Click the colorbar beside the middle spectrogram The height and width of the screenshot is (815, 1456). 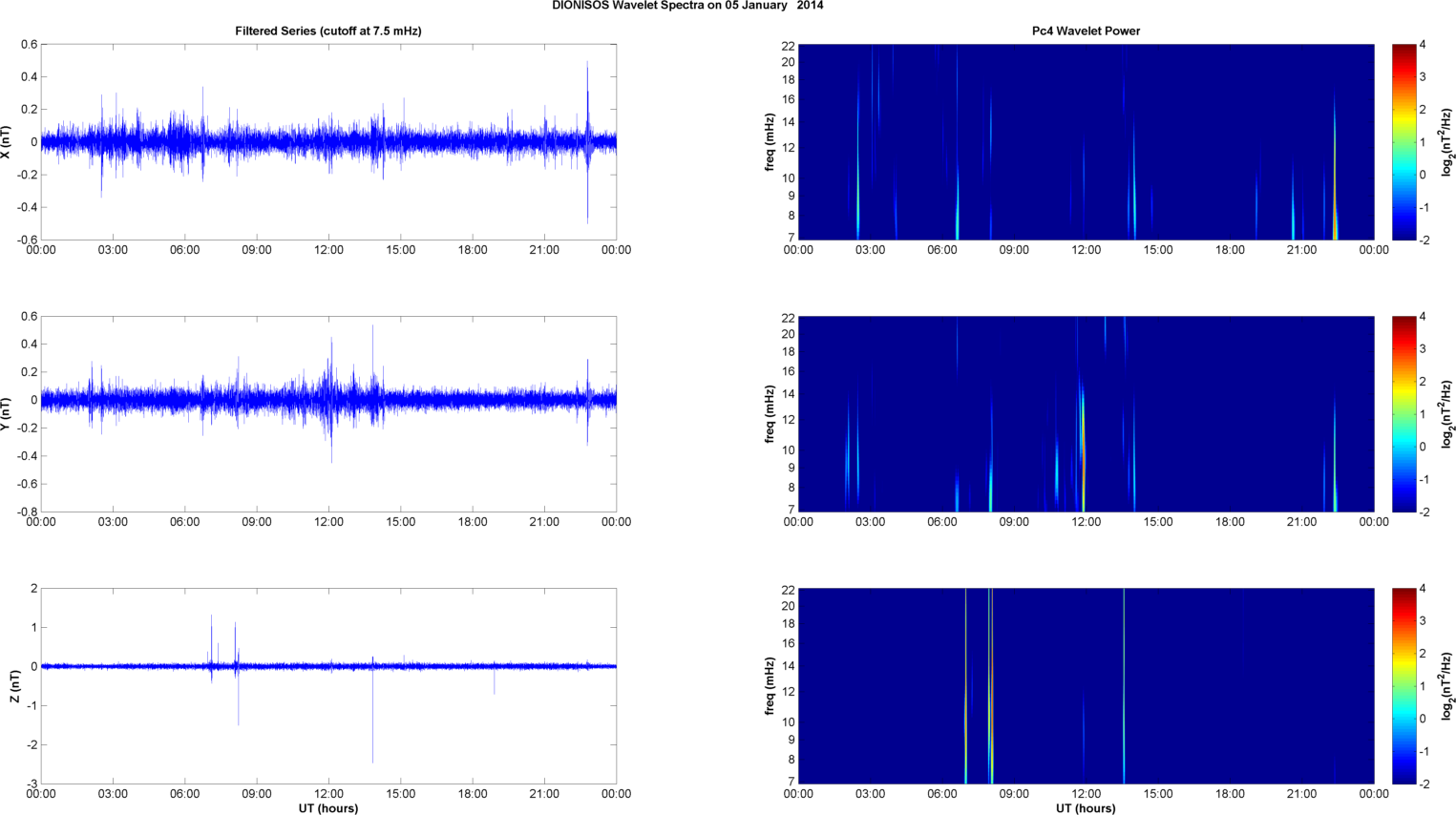coord(1403,414)
